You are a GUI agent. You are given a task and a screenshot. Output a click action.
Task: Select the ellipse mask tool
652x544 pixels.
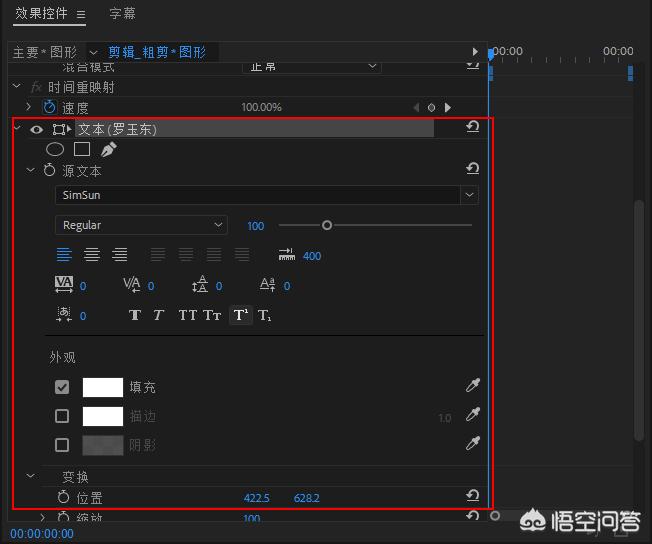point(55,149)
